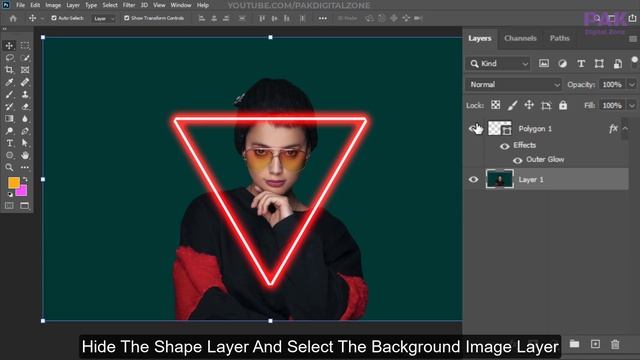The image size is (640, 360).
Task: Select the Pen tool
Action: point(25,131)
